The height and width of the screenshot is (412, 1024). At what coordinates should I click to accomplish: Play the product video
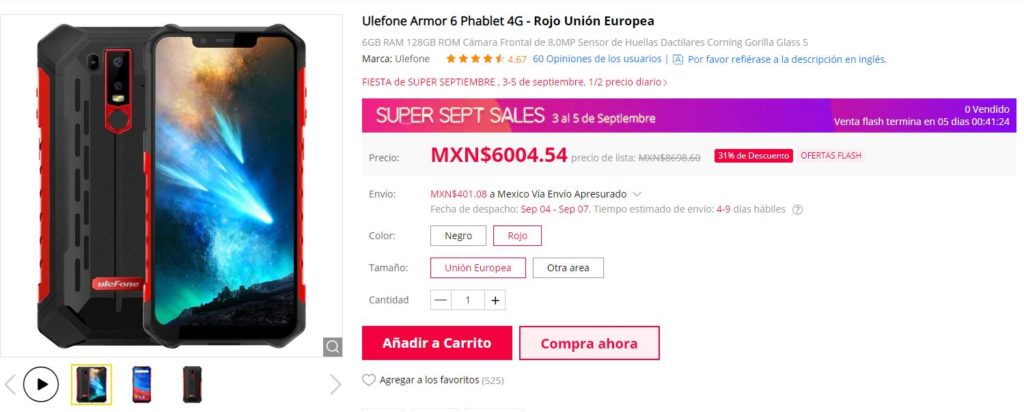41,384
